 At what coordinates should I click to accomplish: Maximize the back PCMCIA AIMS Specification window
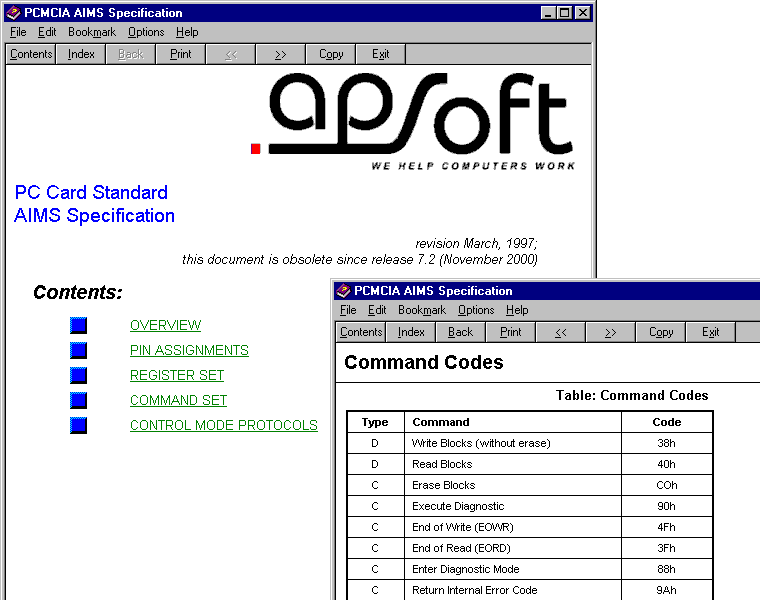click(565, 13)
